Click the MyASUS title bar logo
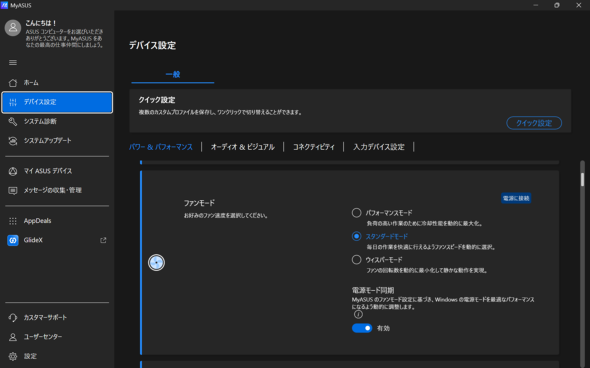 [x=5, y=5]
